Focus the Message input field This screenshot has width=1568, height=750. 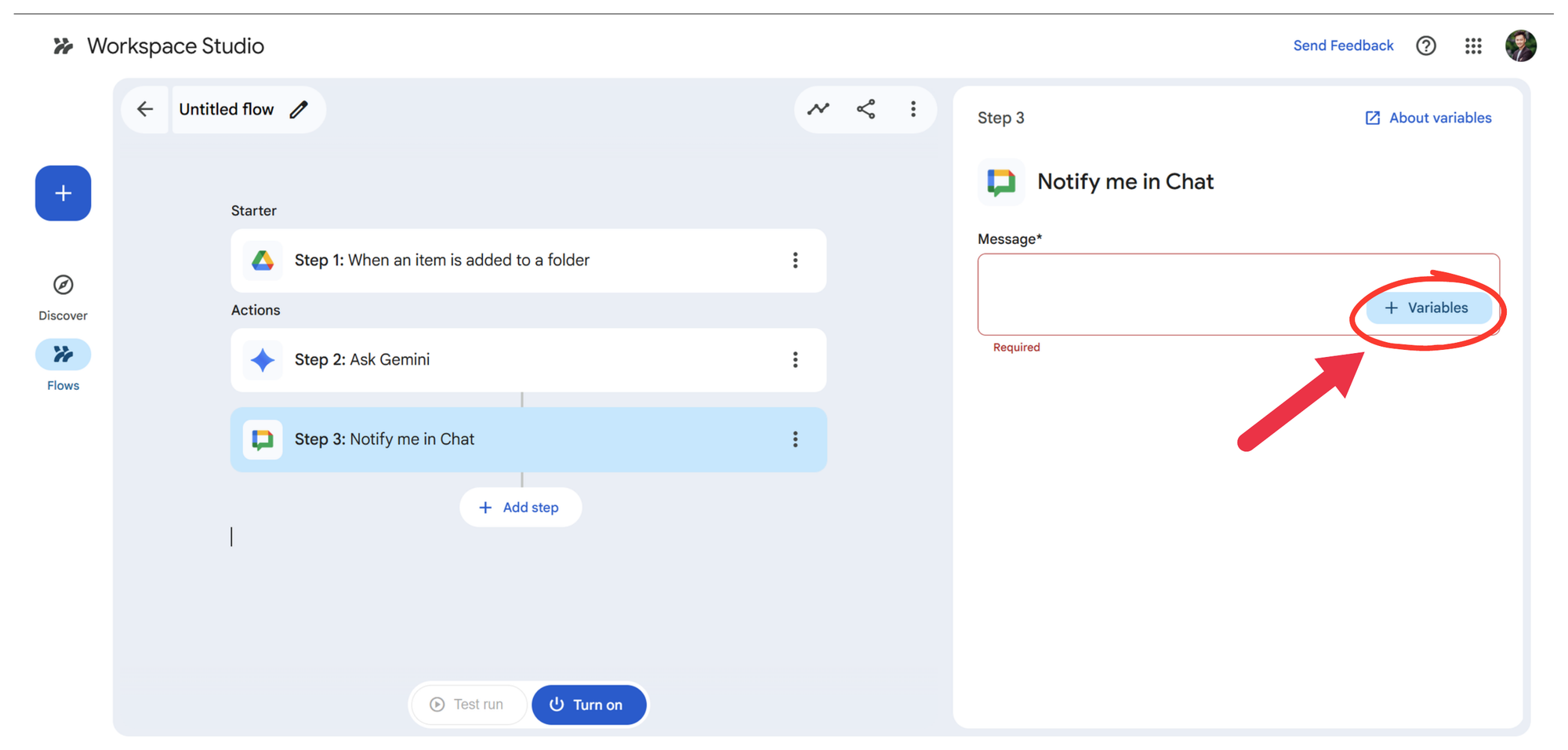(x=1239, y=294)
